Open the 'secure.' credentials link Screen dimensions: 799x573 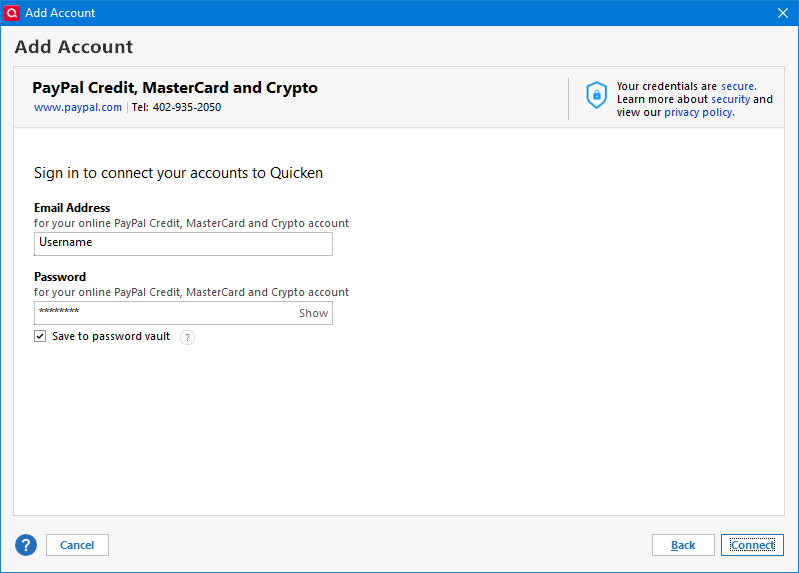[x=739, y=86]
